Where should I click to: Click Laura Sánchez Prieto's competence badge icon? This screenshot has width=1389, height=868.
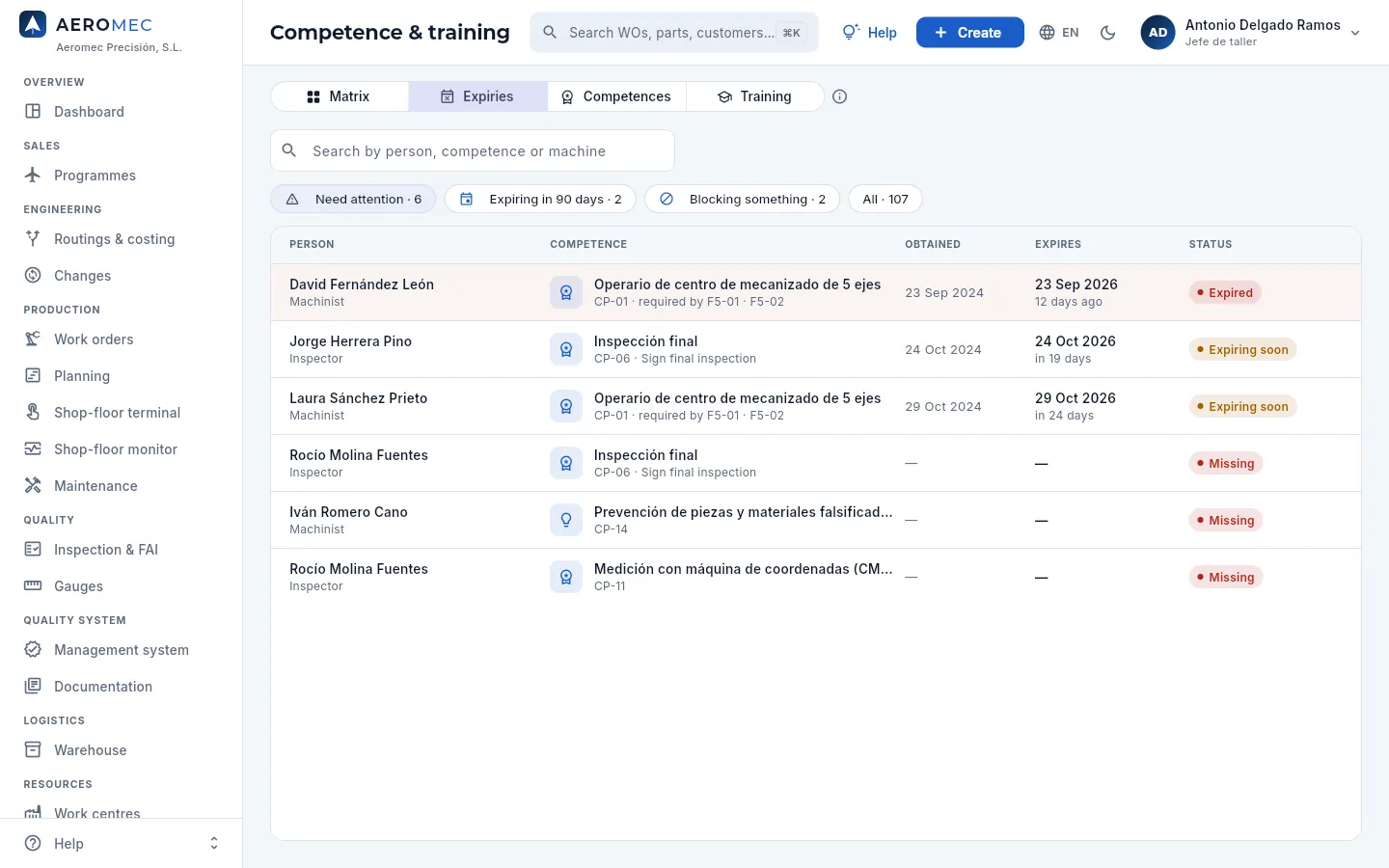(x=566, y=406)
